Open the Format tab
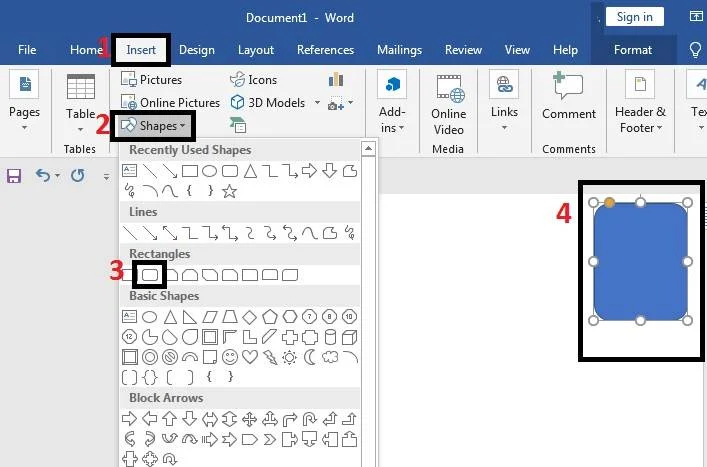Screen dimensions: 707x467 [x=633, y=50]
